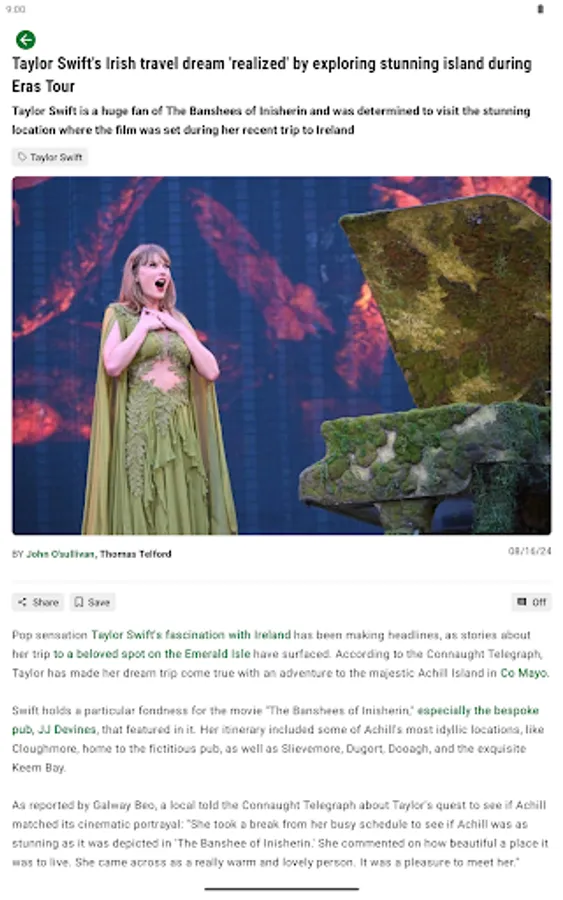
Task: Open the Co Mayo link
Action: click(x=524, y=673)
